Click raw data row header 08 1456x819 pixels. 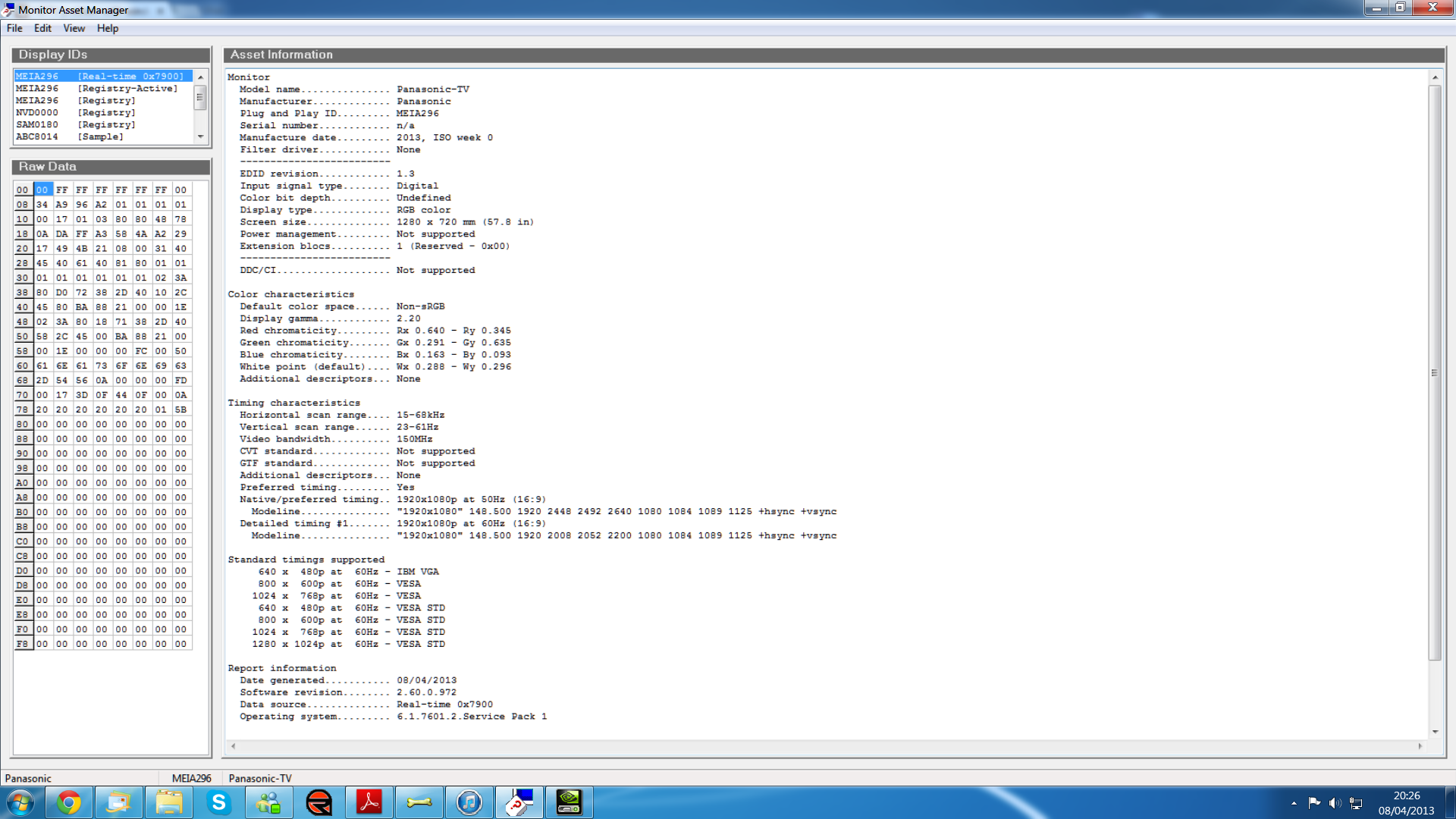coord(23,205)
